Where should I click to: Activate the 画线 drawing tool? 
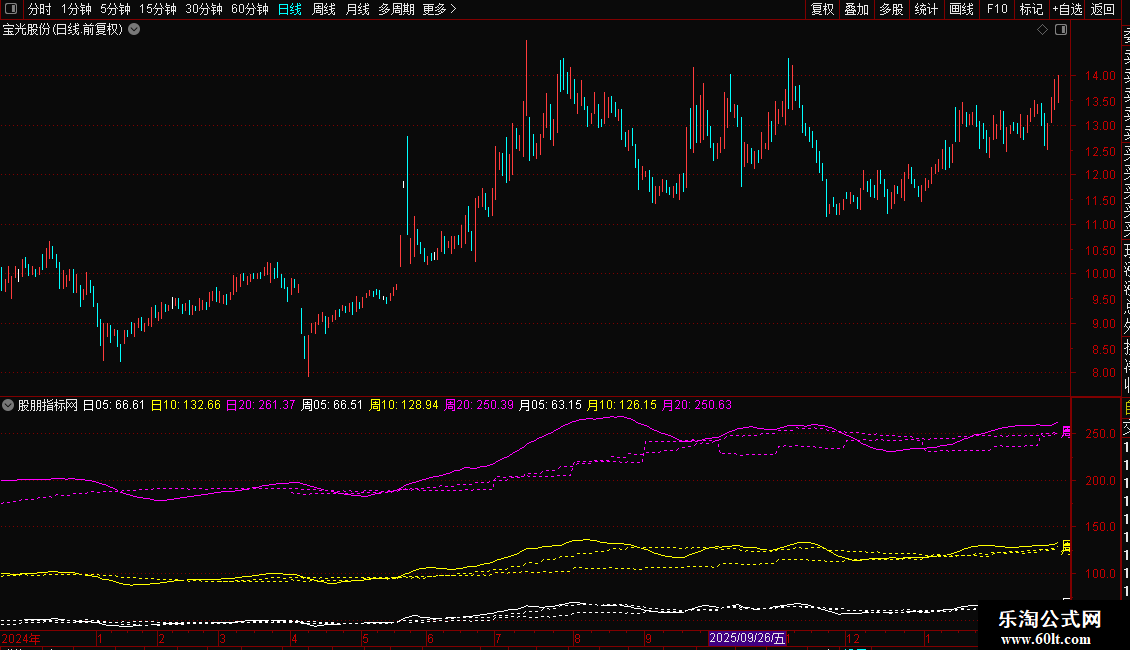tap(961, 9)
